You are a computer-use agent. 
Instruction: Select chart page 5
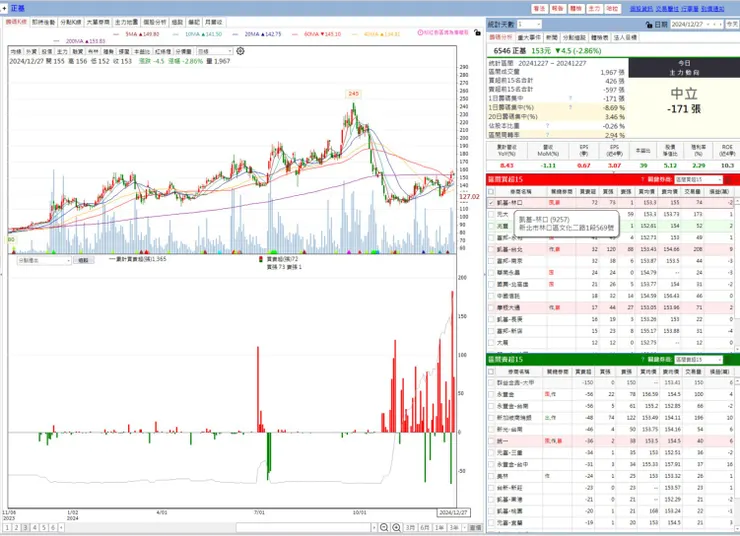tap(44, 528)
